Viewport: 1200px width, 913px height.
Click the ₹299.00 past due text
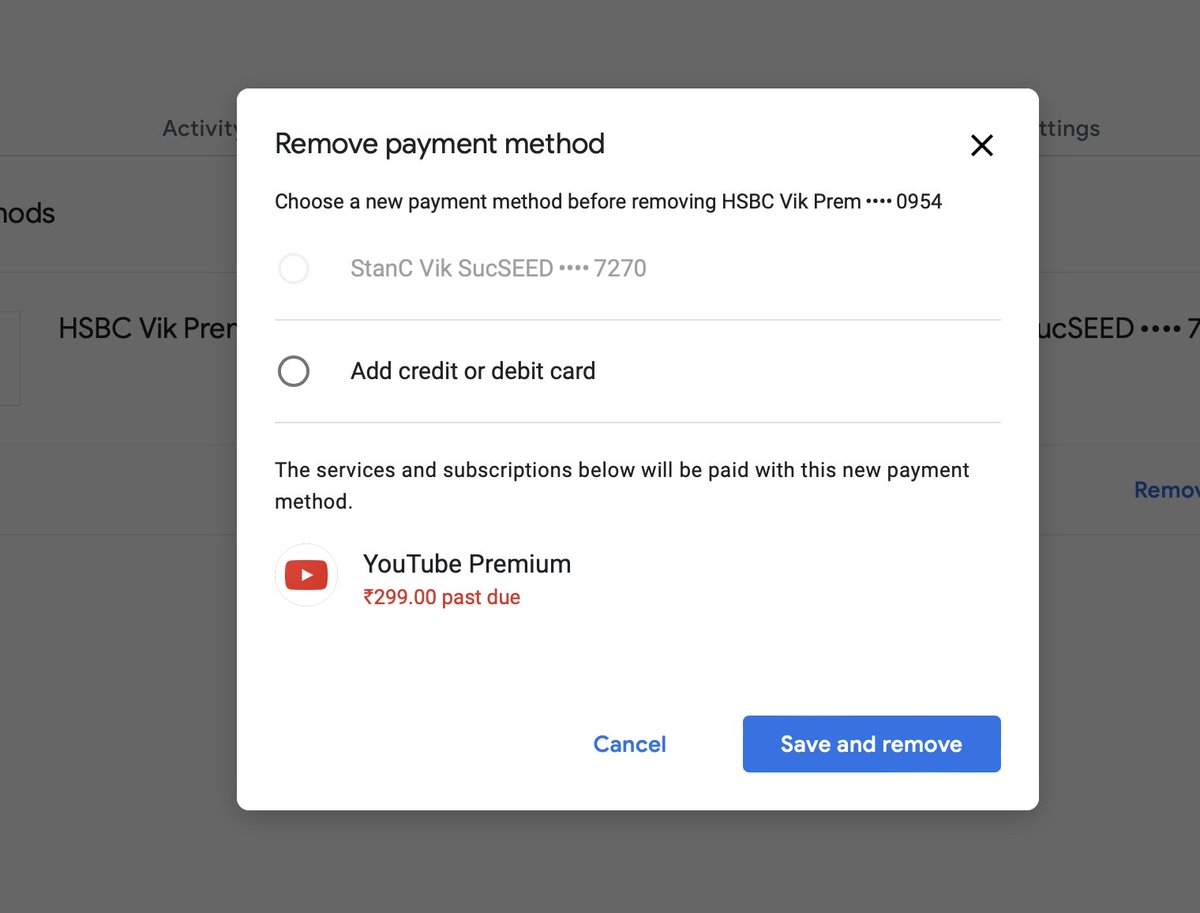pyautogui.click(x=442, y=598)
